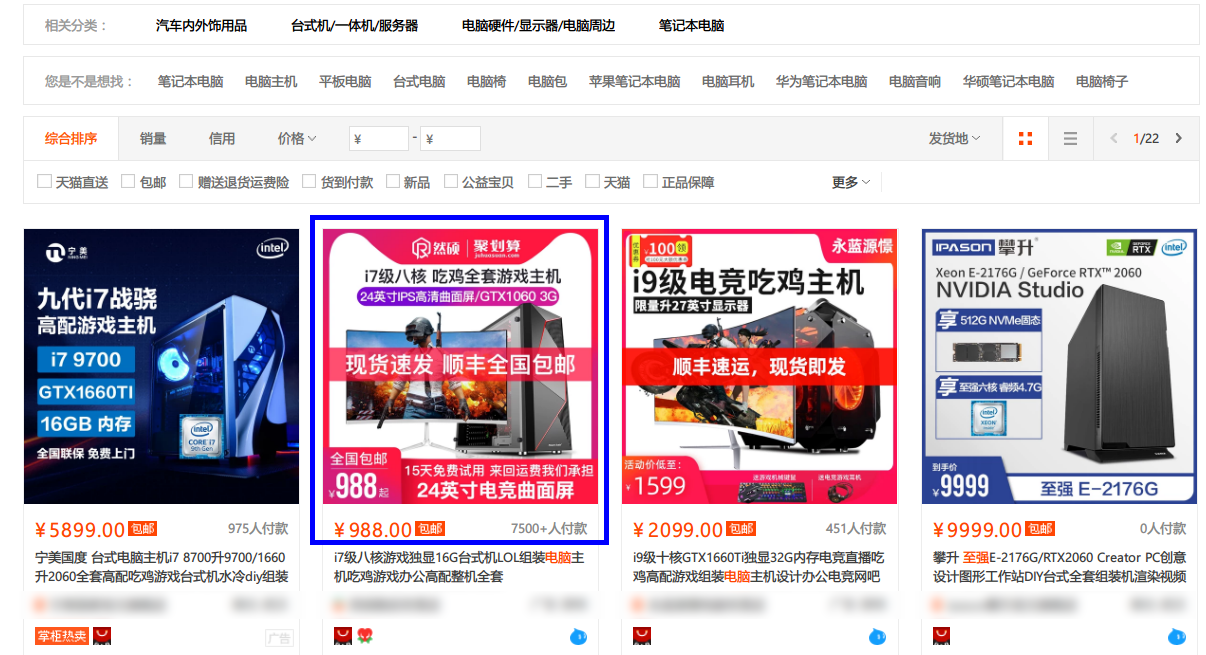Sort results by 信用
Screen dimensions: 1206x655
pyautogui.click(x=222, y=139)
